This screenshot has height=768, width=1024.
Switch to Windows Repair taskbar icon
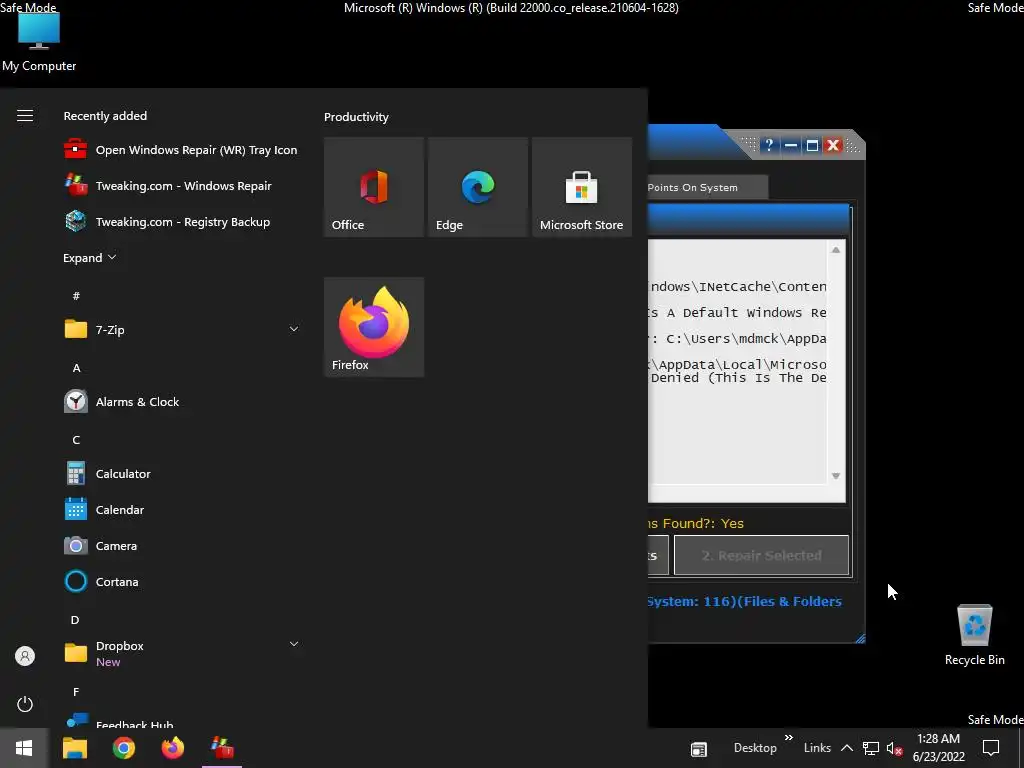[222, 748]
